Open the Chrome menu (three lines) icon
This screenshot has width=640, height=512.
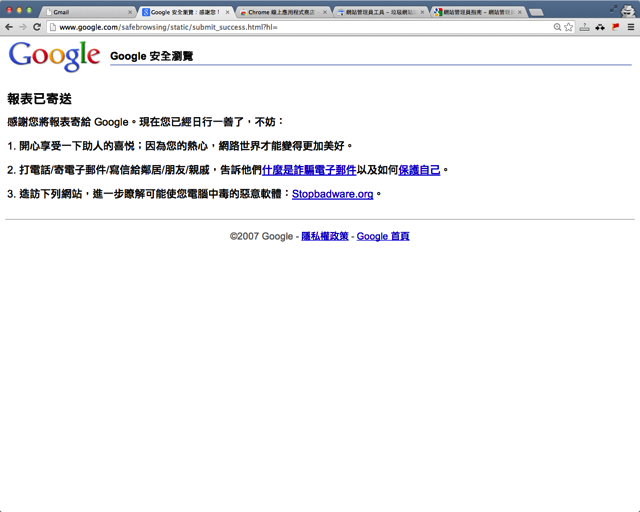[x=631, y=27]
